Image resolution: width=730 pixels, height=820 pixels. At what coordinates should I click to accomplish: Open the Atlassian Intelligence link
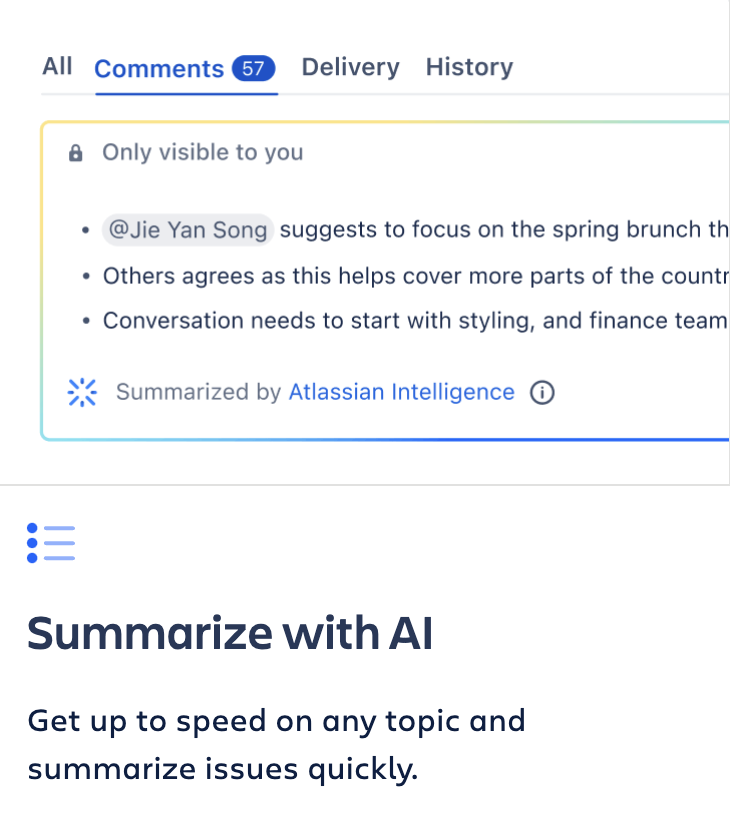pos(401,392)
